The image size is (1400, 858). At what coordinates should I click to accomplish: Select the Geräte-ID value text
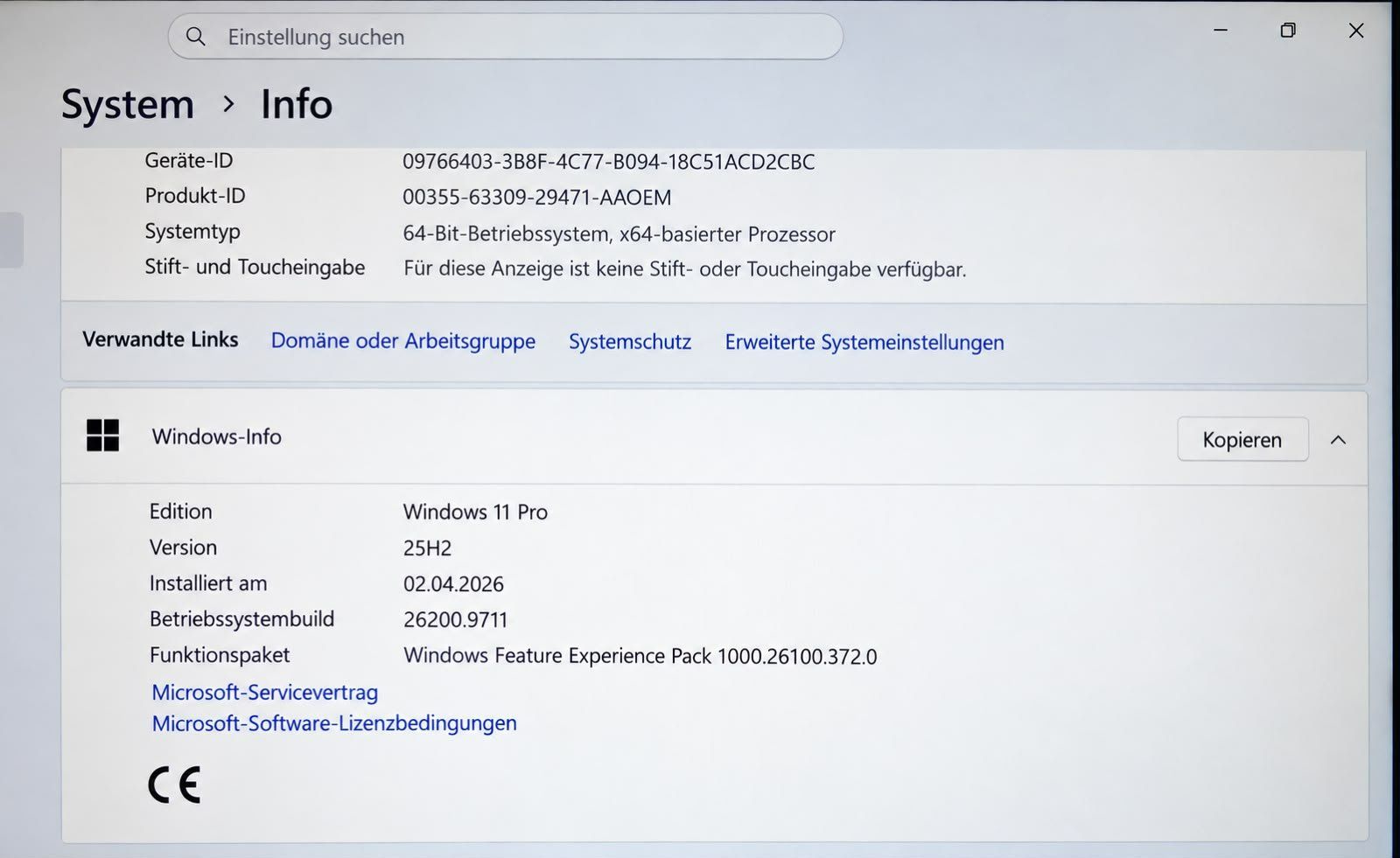pyautogui.click(x=609, y=162)
